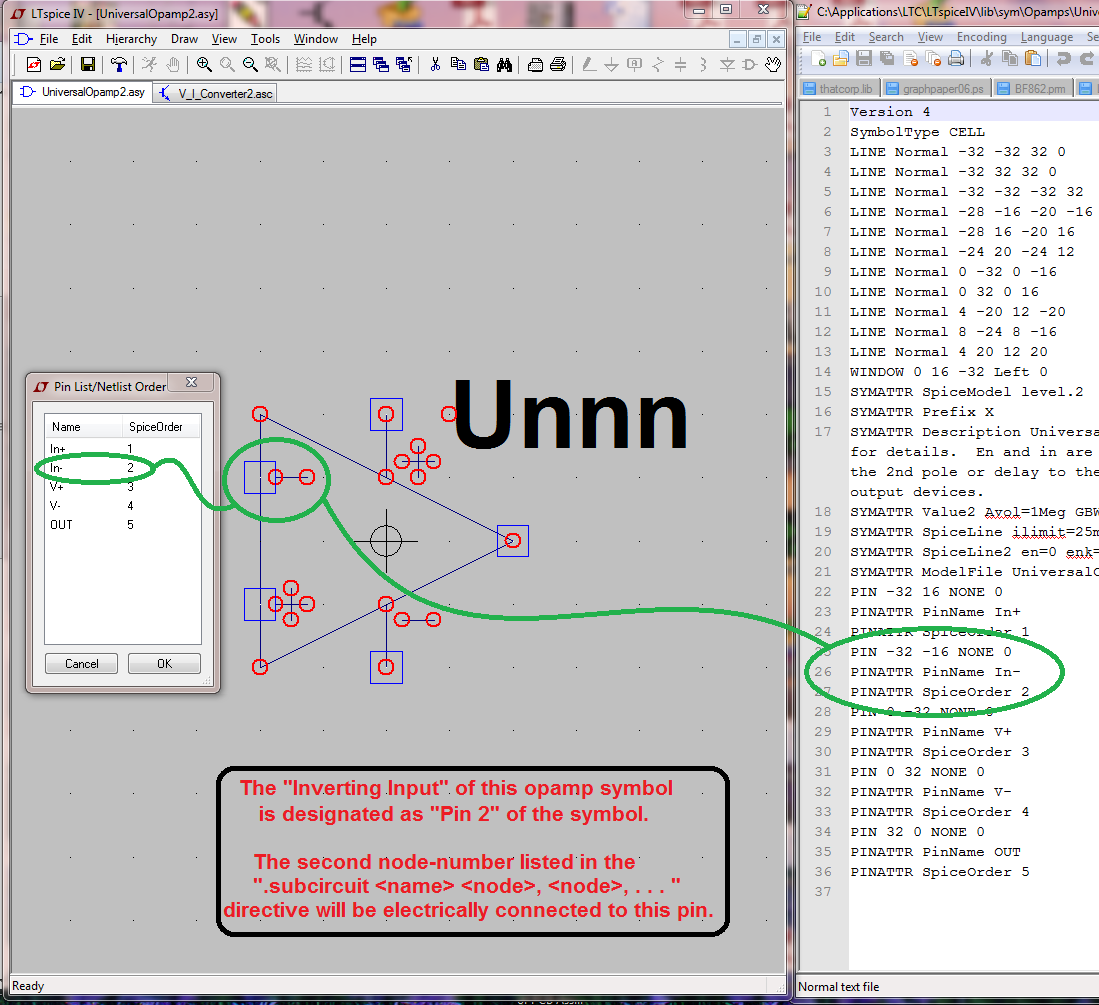Select the Label Net icon

634,64
